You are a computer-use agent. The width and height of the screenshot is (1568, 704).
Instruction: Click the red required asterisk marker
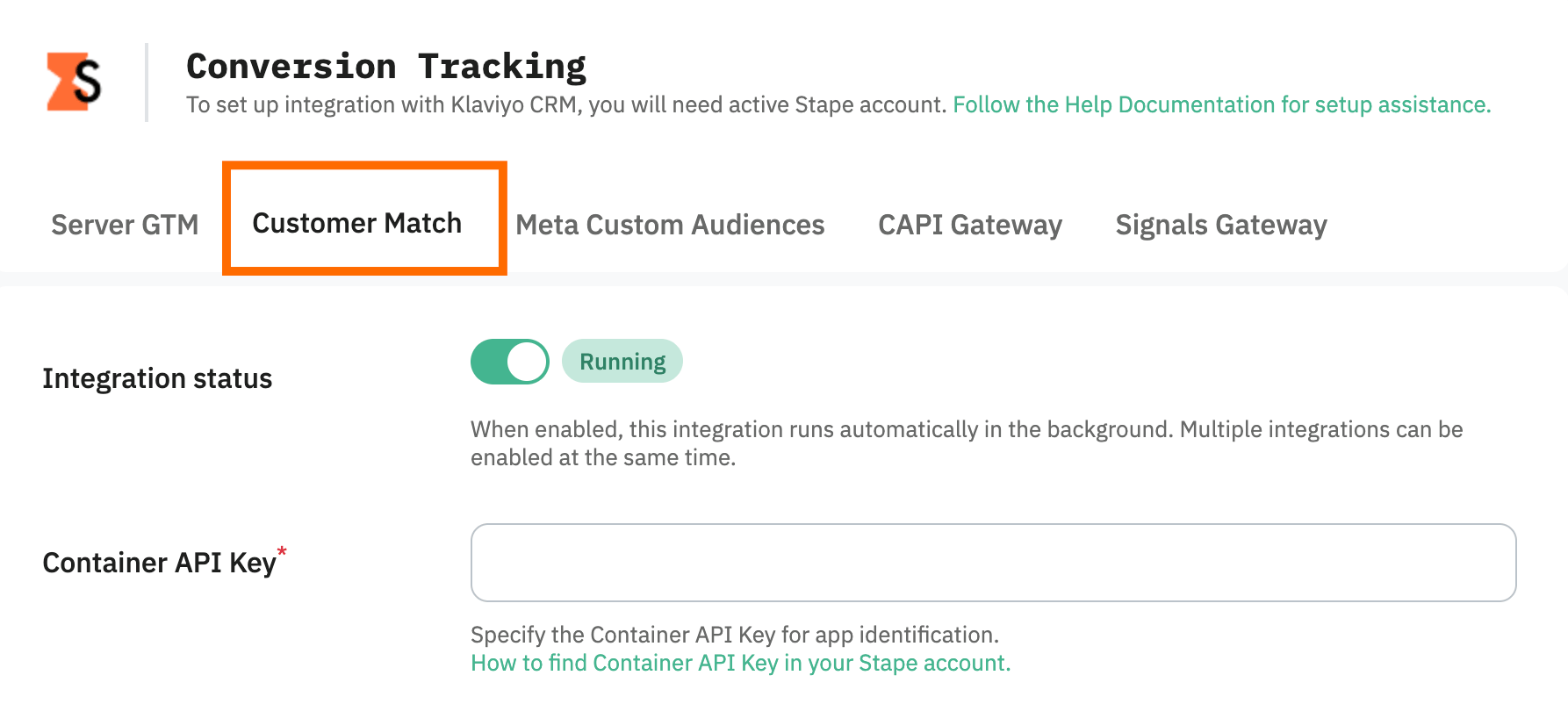pos(282,551)
